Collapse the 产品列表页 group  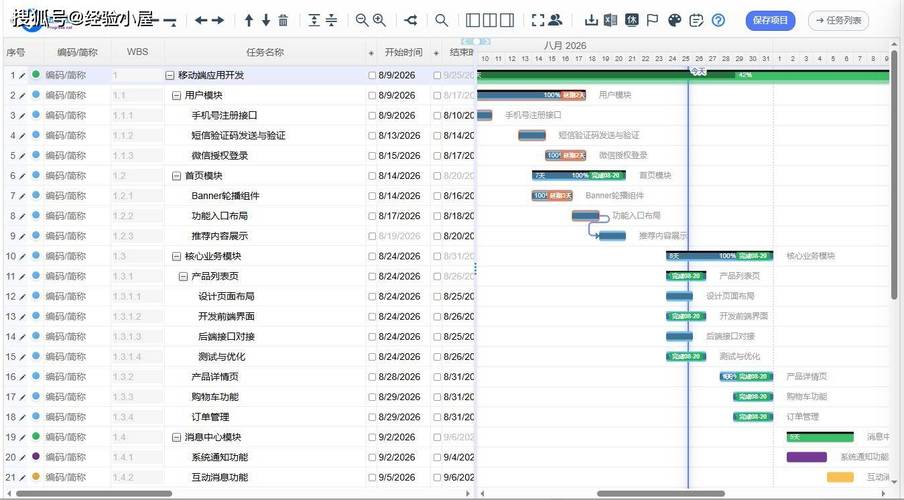pyautogui.click(x=183, y=276)
